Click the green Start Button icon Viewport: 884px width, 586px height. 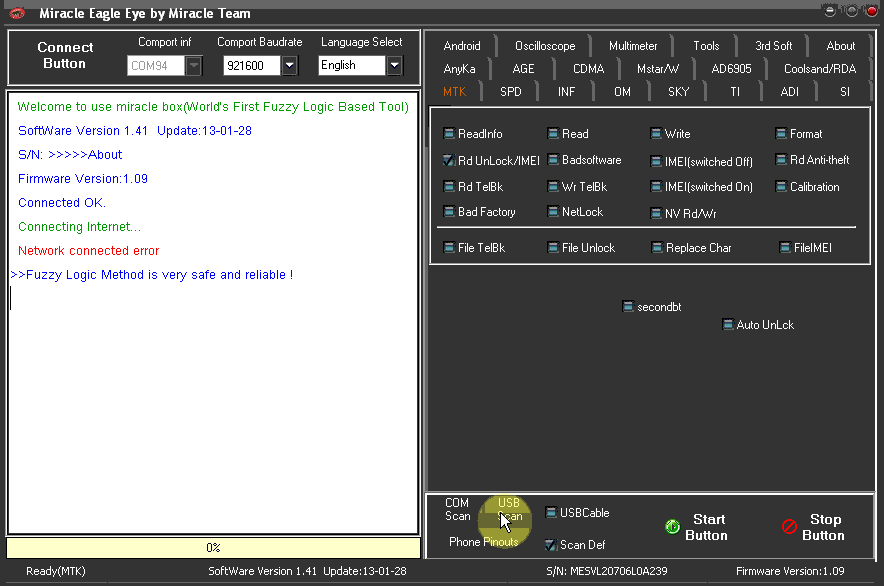[x=672, y=527]
